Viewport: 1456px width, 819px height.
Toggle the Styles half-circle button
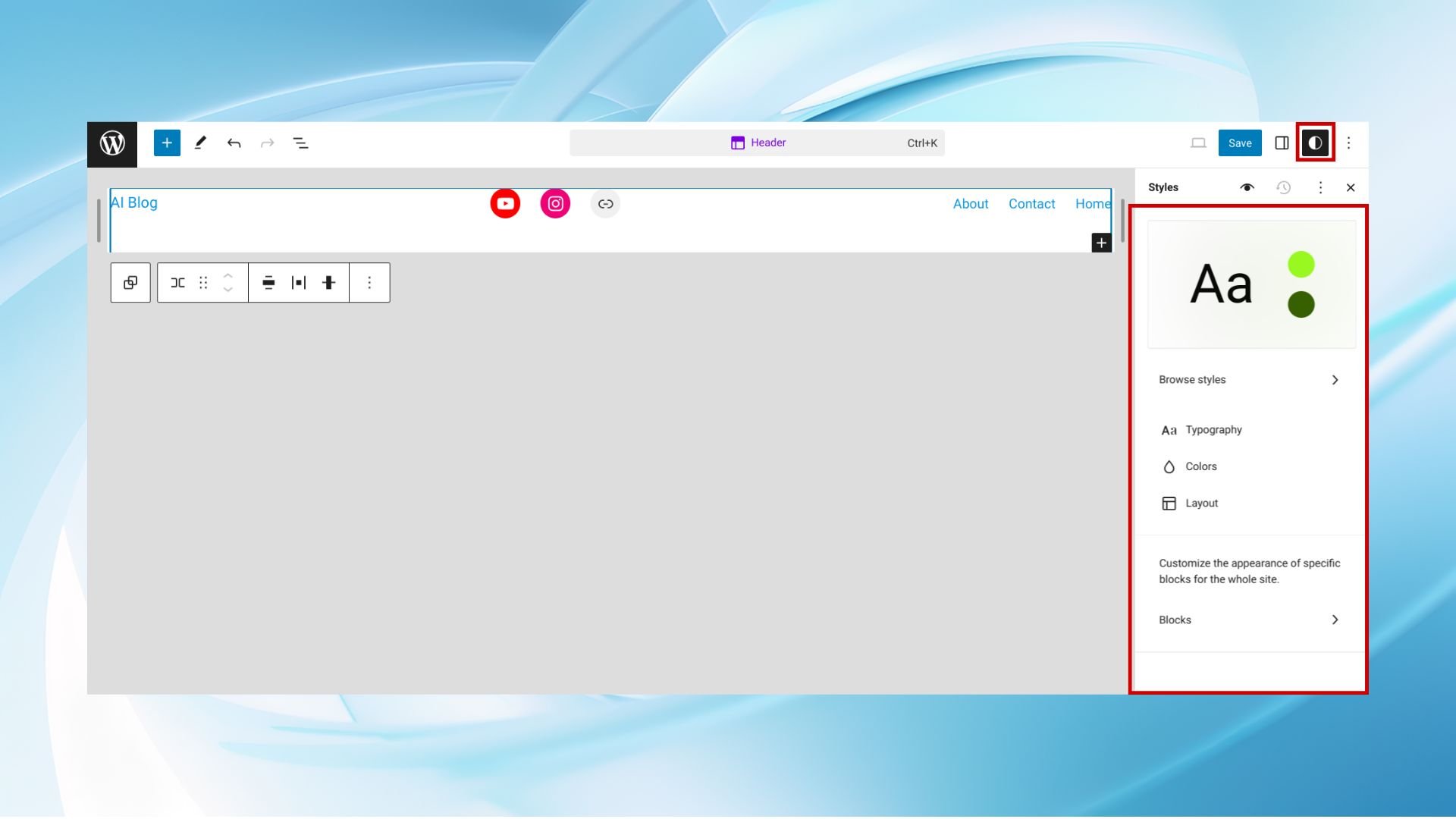pos(1315,143)
